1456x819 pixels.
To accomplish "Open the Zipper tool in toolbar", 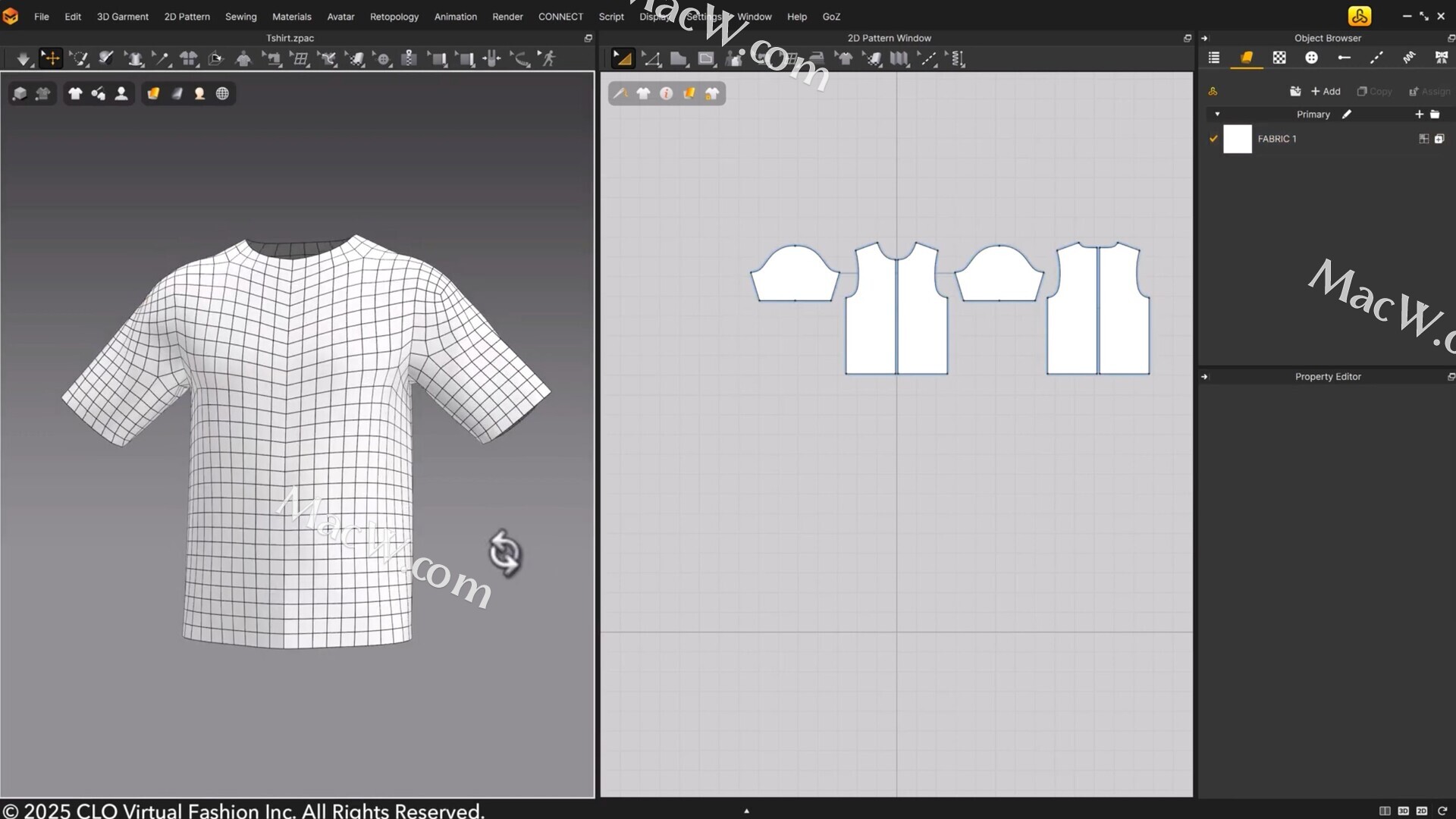I will 410,58.
